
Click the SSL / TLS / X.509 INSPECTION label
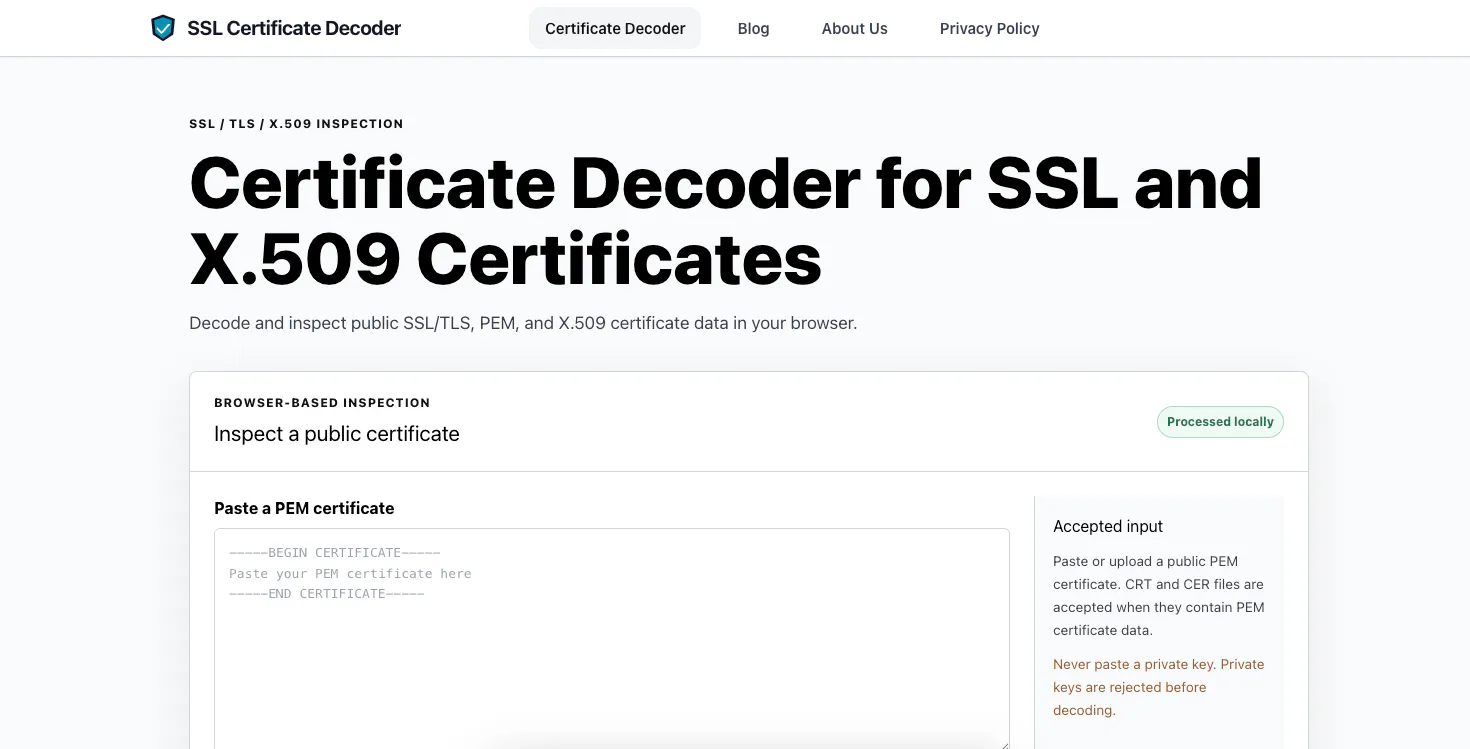296,124
